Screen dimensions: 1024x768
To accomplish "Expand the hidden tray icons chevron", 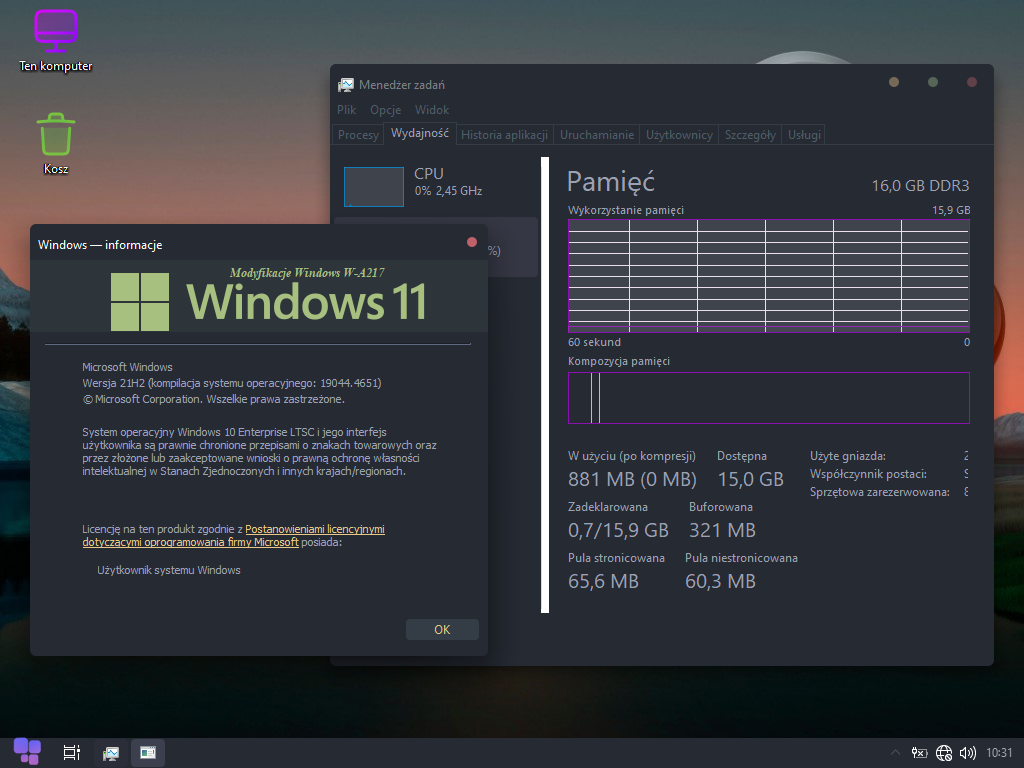I will (895, 753).
